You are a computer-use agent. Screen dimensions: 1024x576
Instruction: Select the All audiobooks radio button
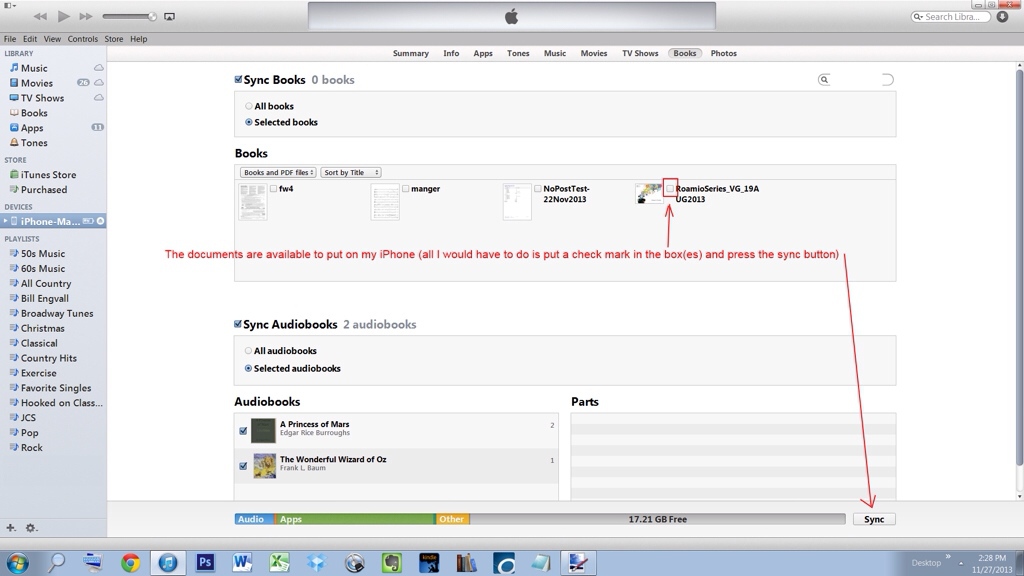248,351
